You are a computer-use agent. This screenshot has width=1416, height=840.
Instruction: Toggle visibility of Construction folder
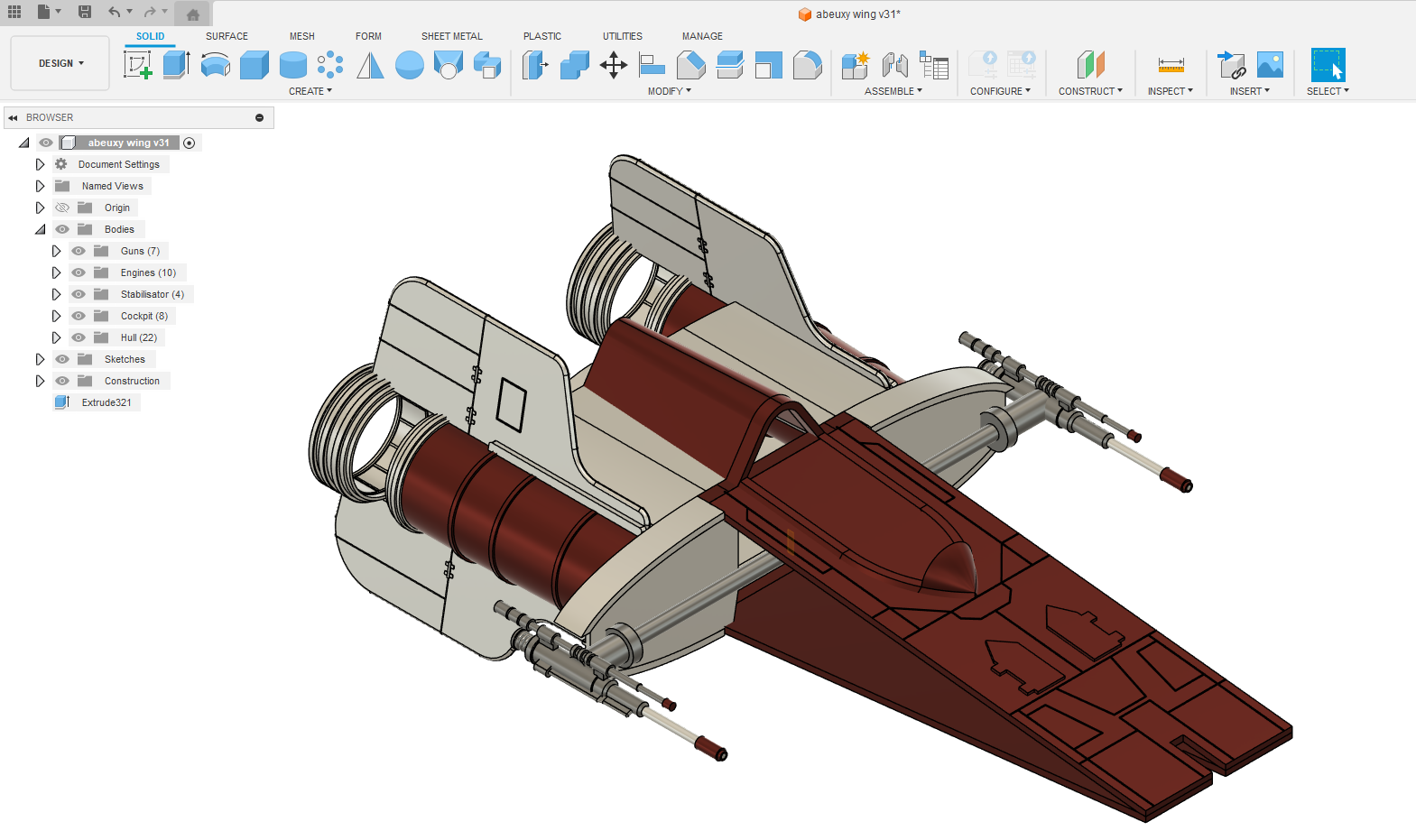pos(62,381)
